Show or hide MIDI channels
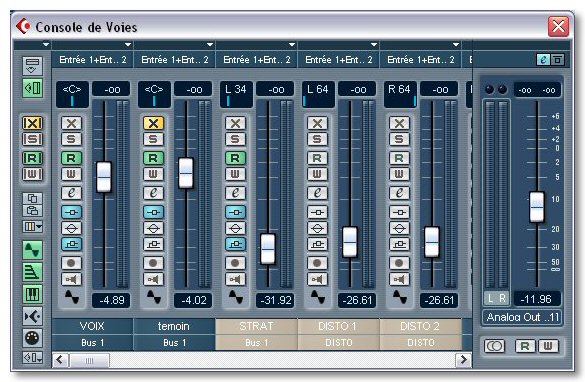The image size is (585, 382). [32, 338]
